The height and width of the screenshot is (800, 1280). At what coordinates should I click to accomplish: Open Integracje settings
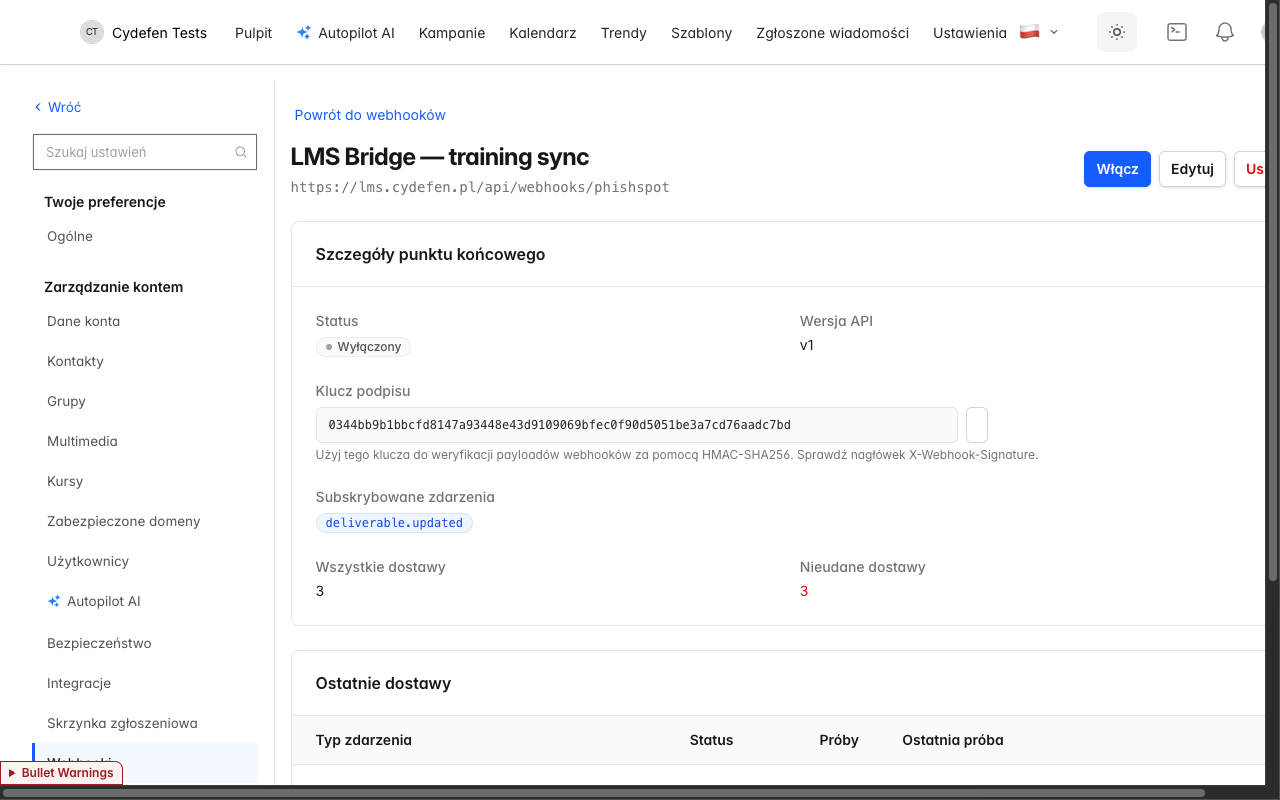[x=79, y=683]
